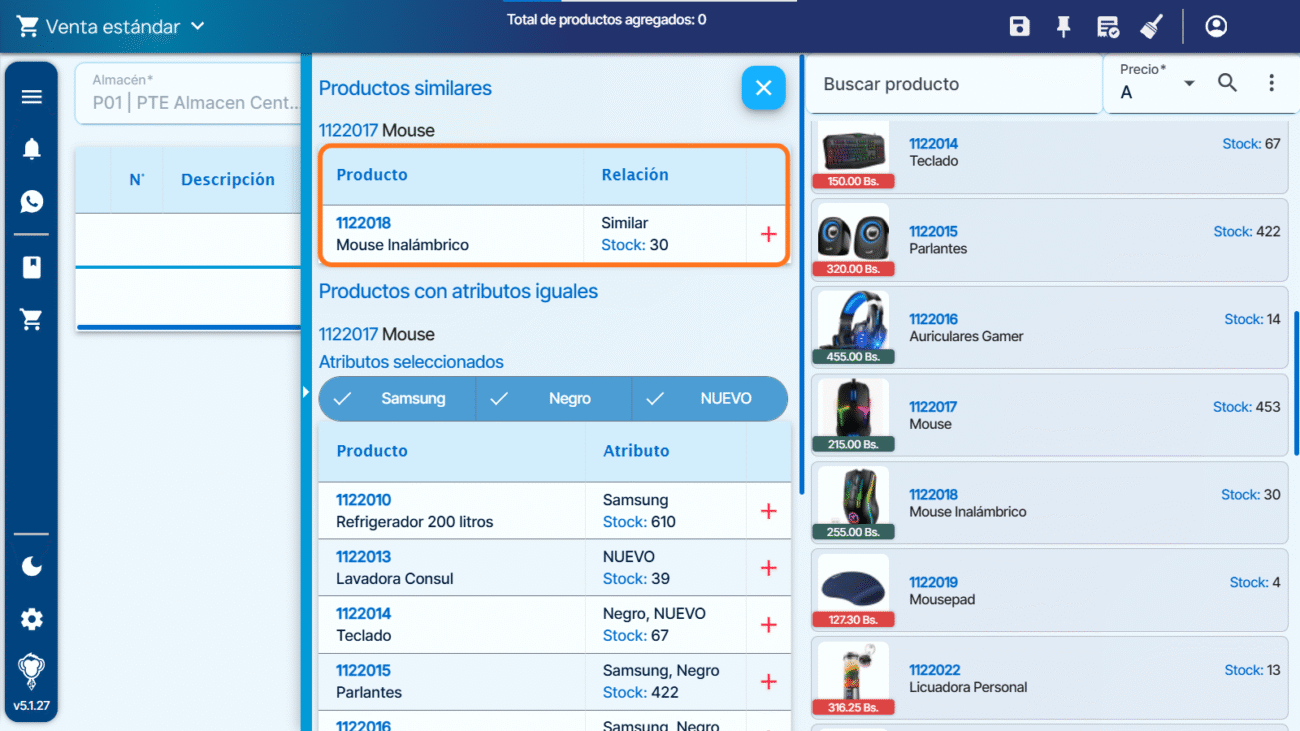Toggle the Negro attribute chip
1300x731 pixels.
pos(553,399)
